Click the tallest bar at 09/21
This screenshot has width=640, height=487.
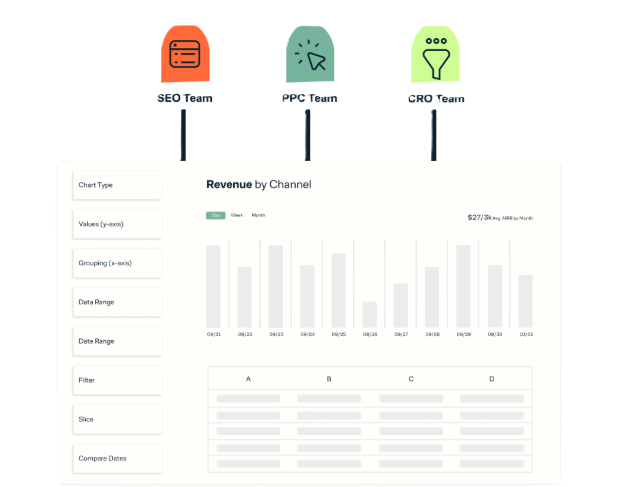tap(213, 286)
